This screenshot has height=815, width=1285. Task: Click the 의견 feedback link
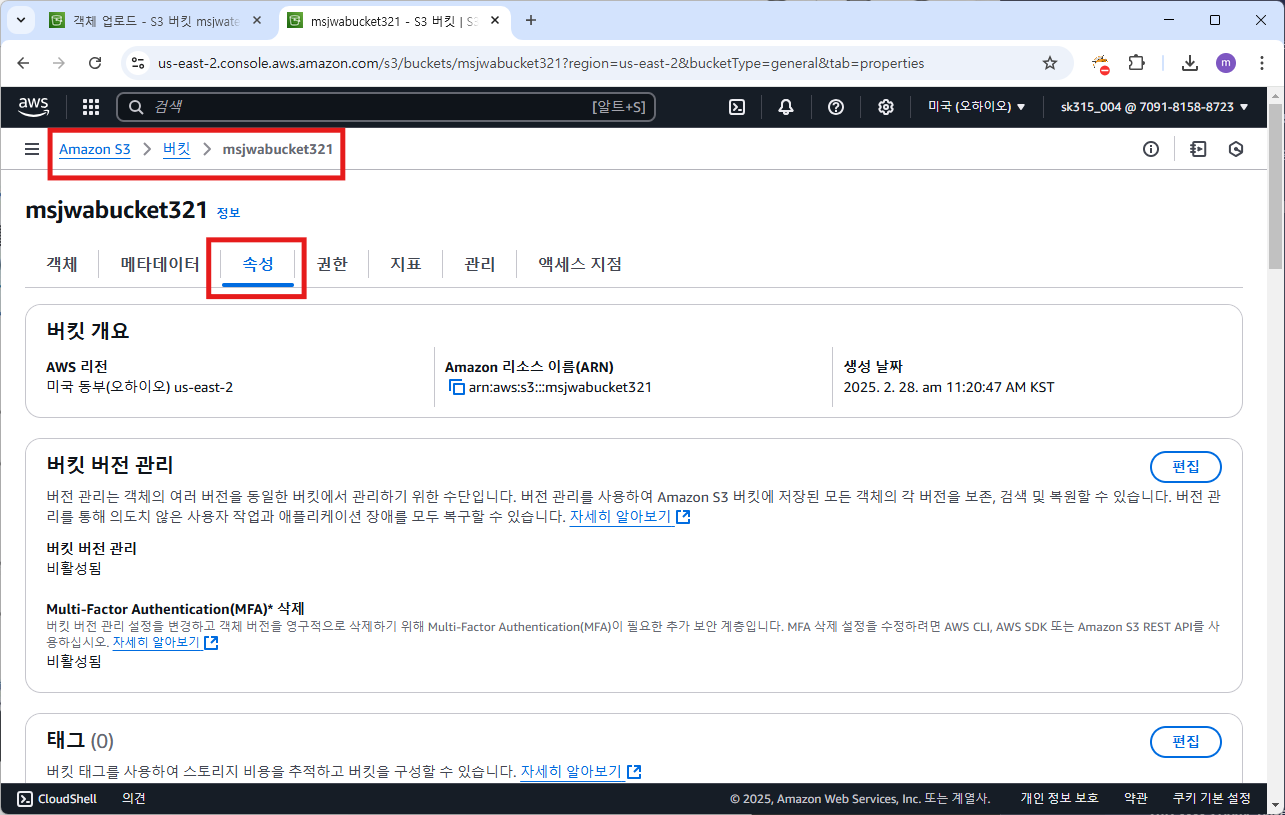[134, 798]
